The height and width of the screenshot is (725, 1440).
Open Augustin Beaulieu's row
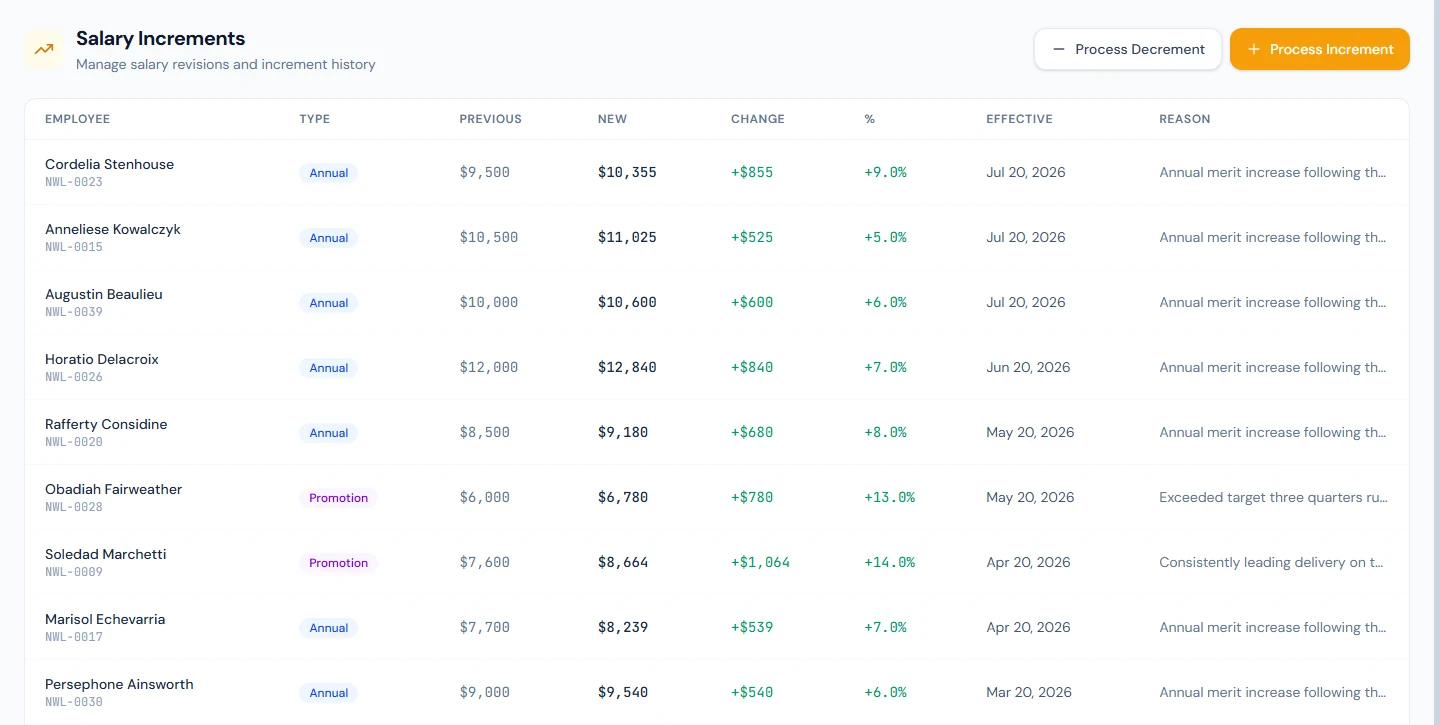[x=717, y=302]
